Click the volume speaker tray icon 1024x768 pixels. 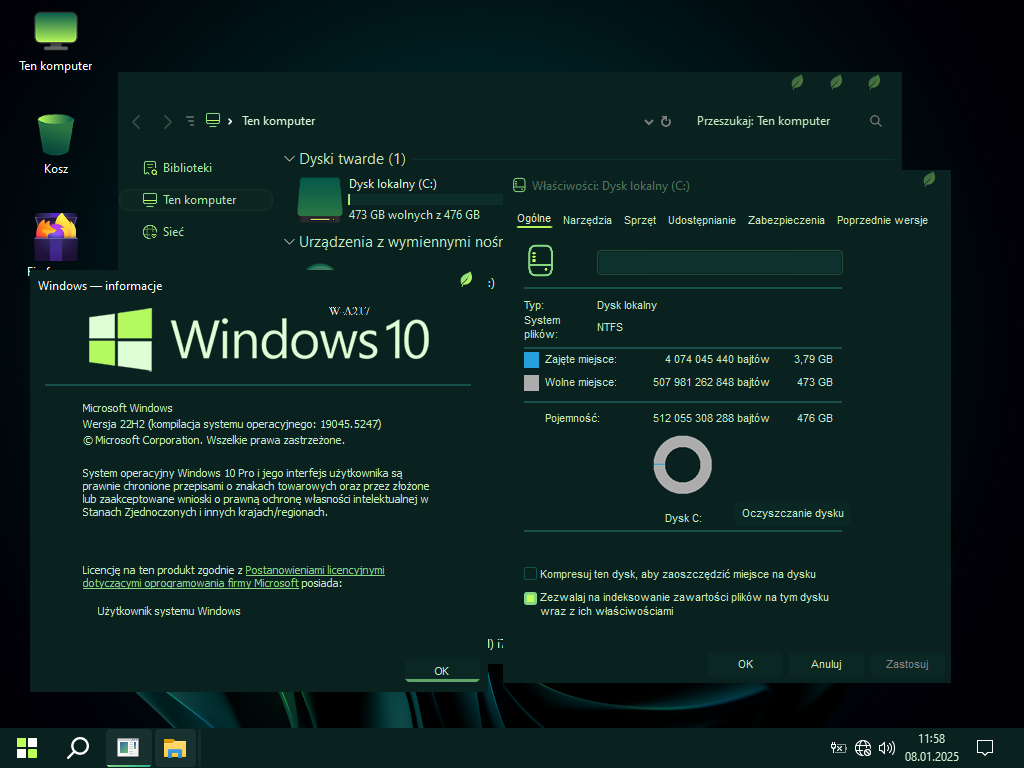point(886,747)
